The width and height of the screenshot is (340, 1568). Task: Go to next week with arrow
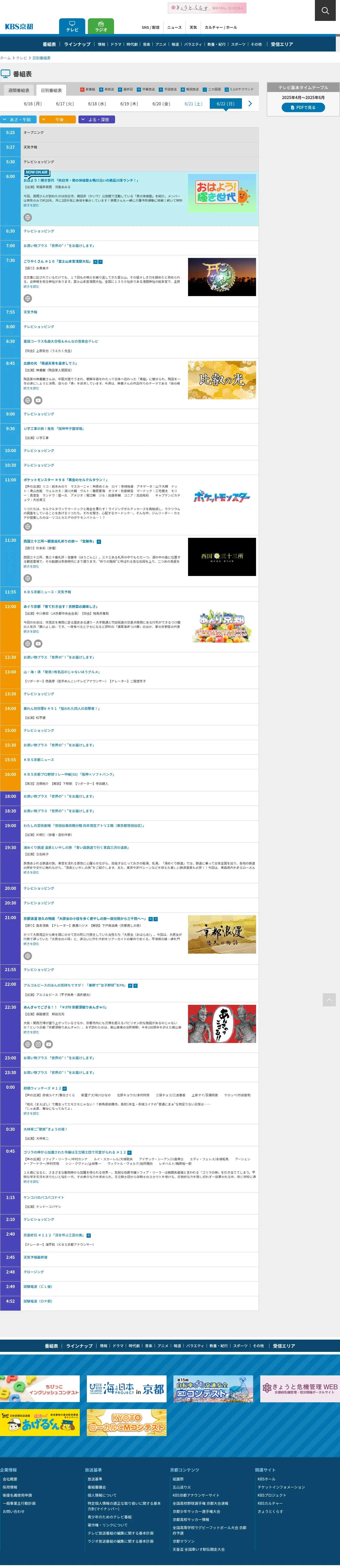click(x=250, y=103)
